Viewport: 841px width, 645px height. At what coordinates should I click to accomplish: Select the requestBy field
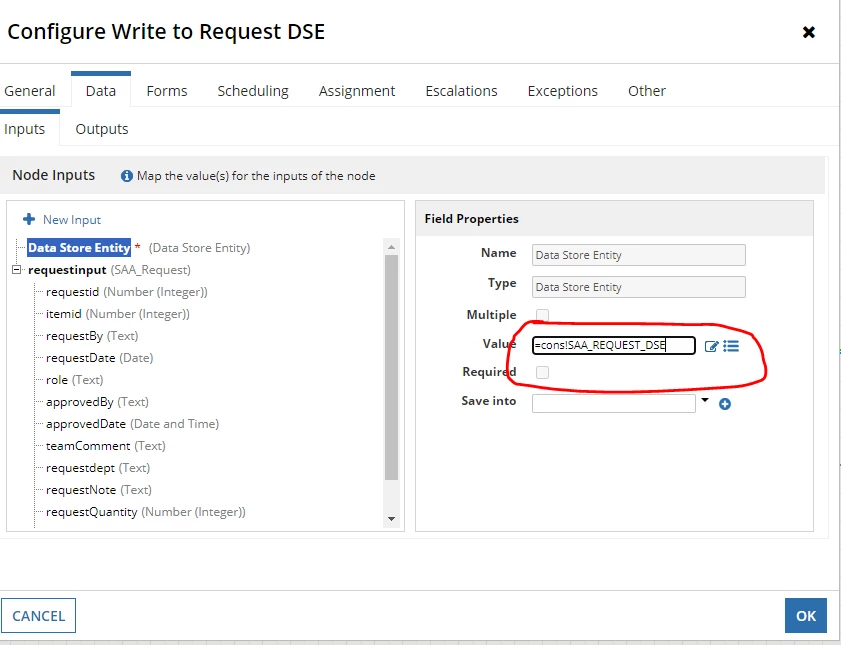click(x=75, y=336)
